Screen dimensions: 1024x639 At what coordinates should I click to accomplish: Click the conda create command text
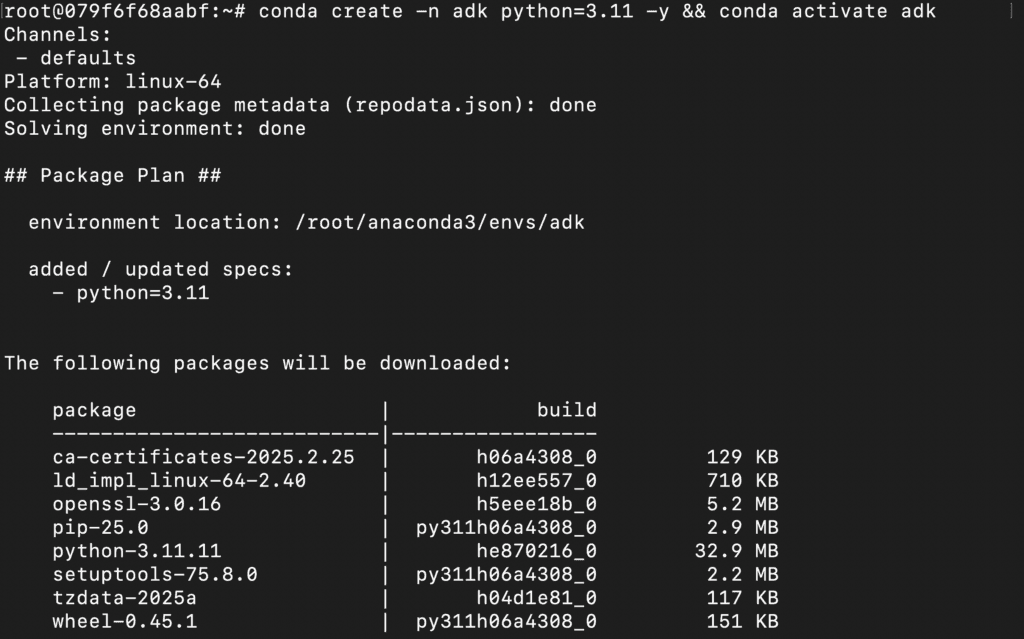tap(597, 12)
